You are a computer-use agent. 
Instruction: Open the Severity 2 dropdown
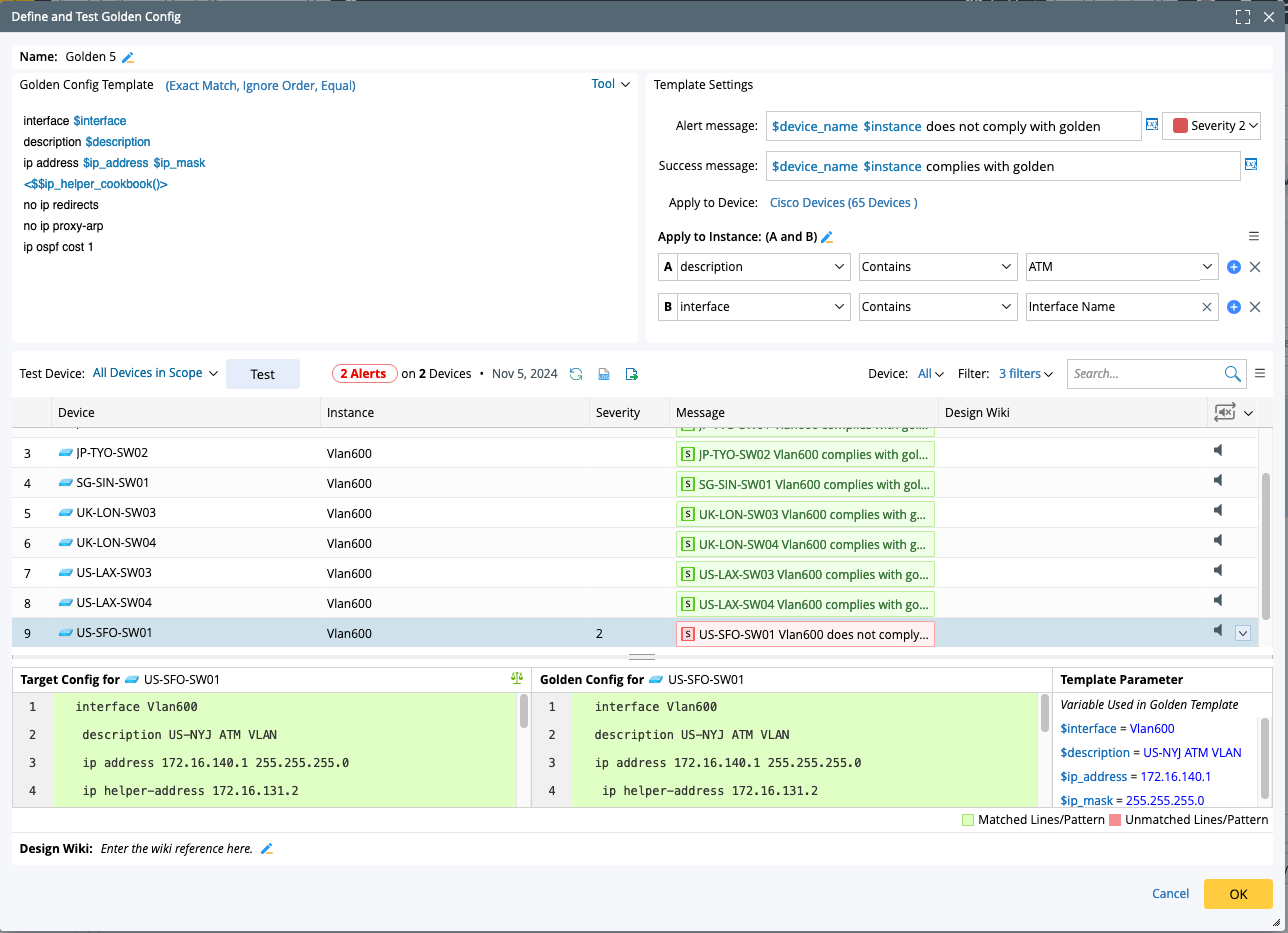(x=1211, y=126)
